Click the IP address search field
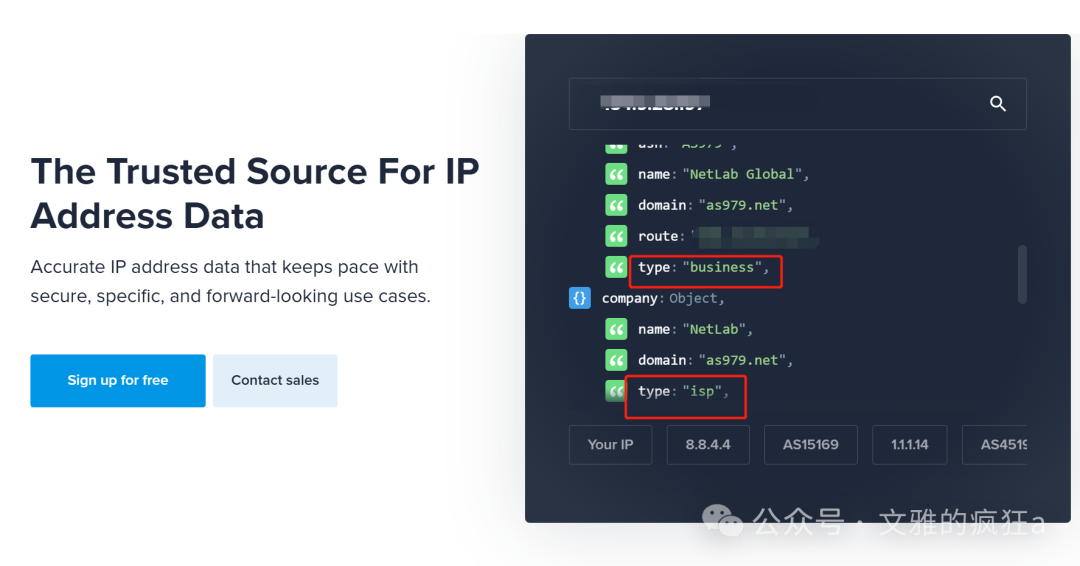The height and width of the screenshot is (566, 1080). (x=797, y=104)
